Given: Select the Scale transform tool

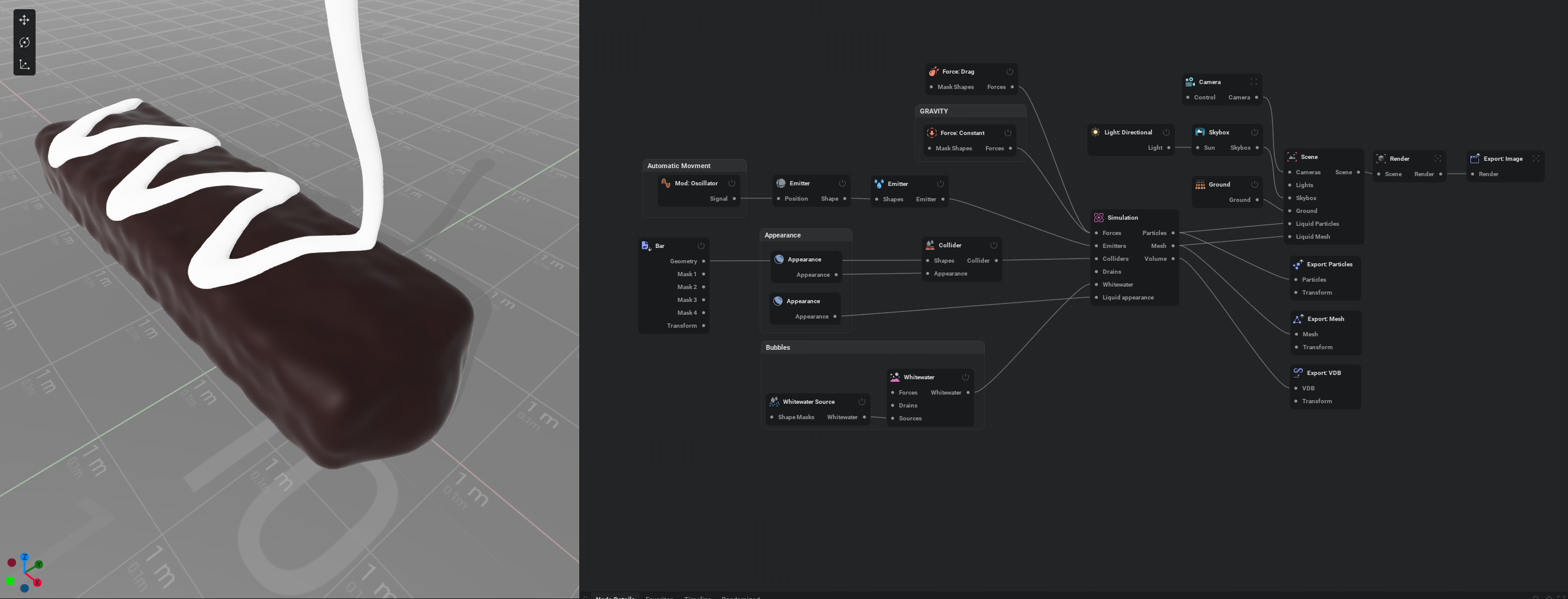Looking at the screenshot, I should (24, 64).
